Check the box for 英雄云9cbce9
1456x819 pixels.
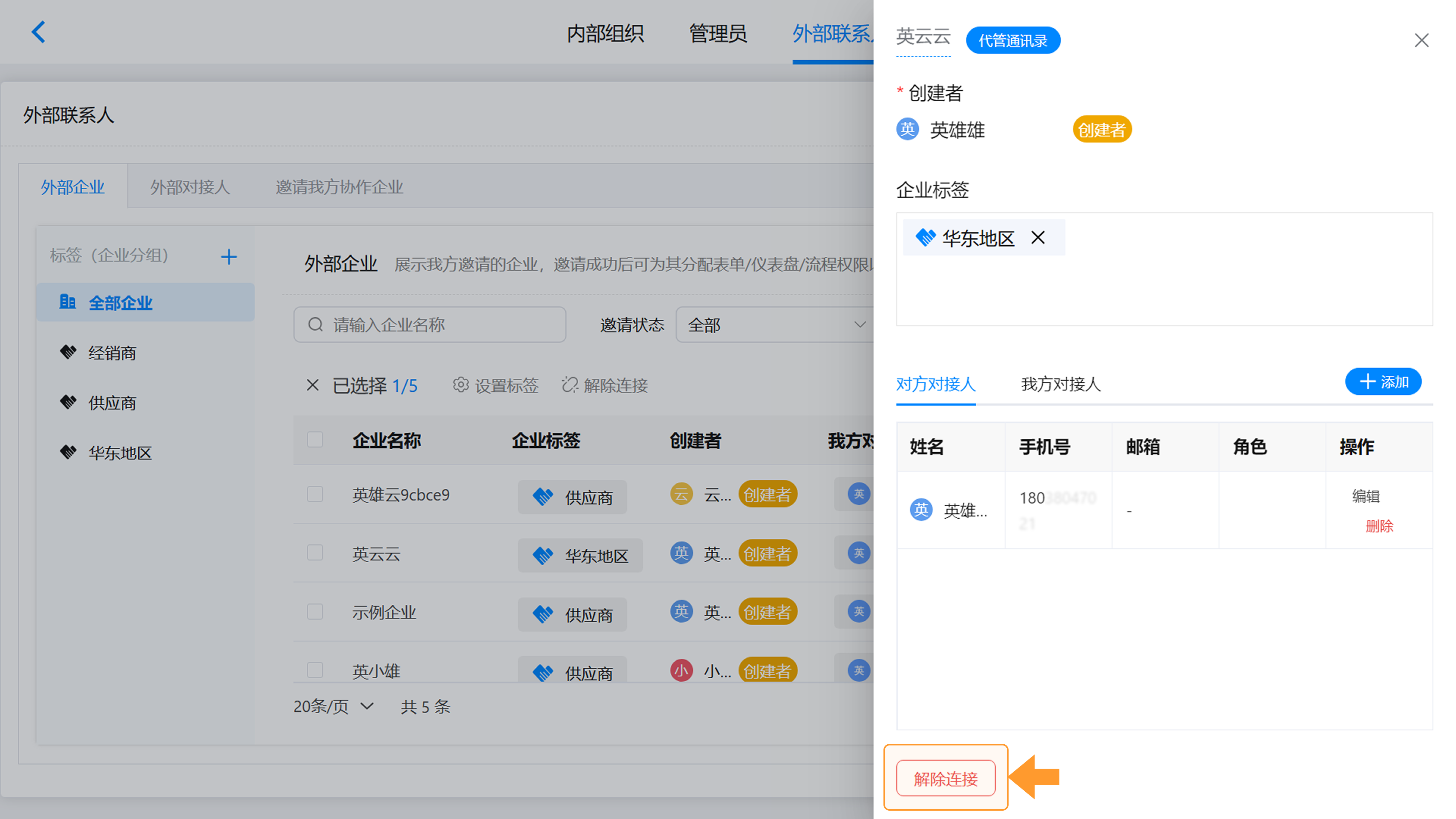click(315, 494)
